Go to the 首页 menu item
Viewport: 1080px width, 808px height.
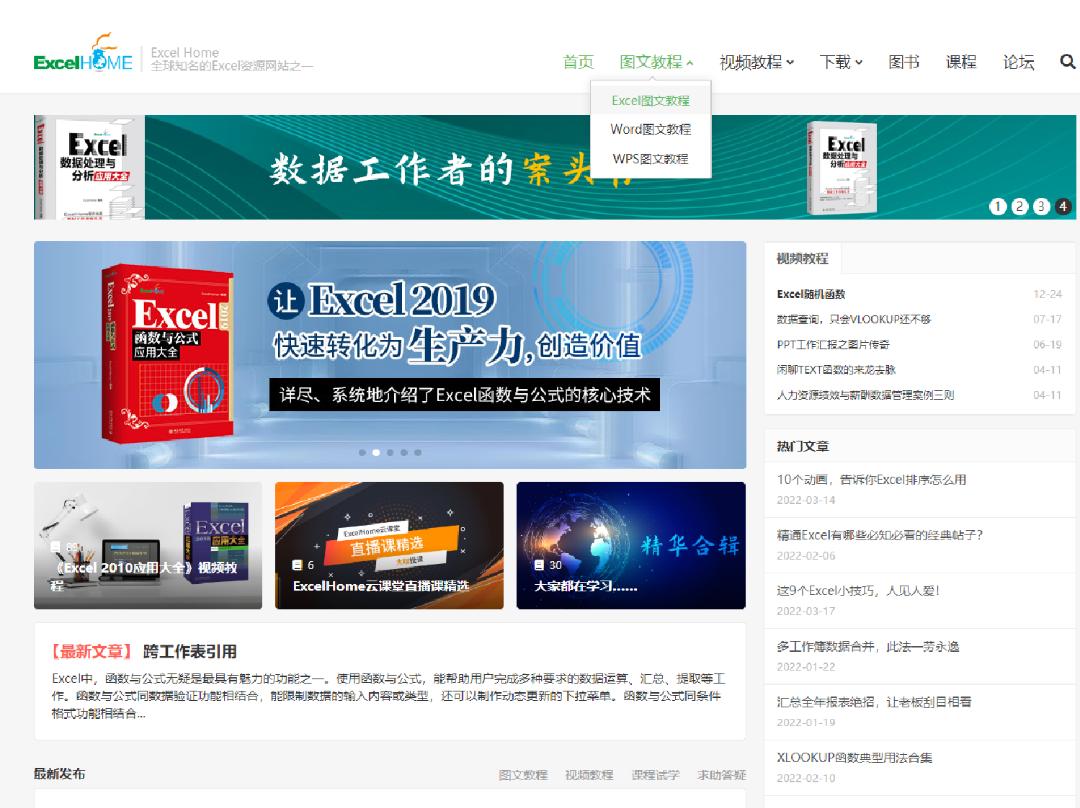577,59
